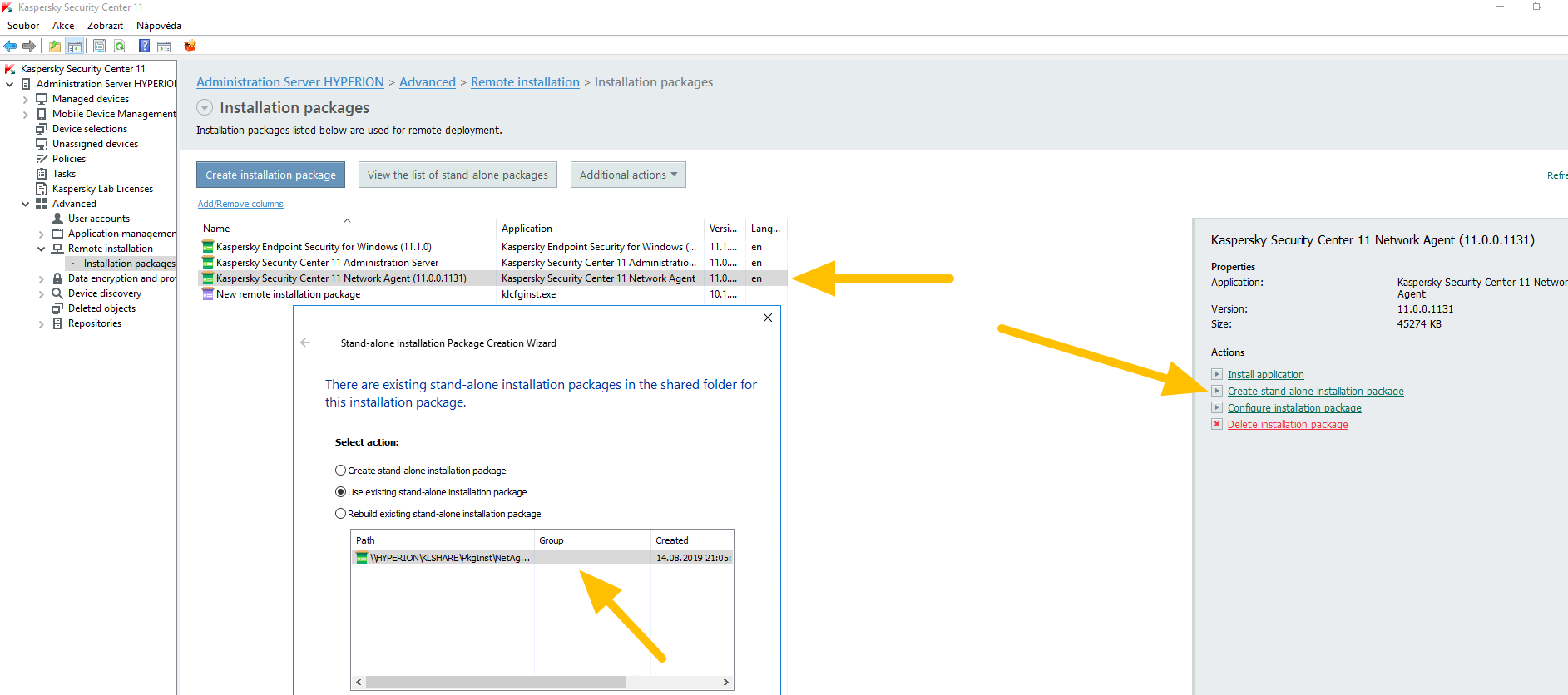
Task: Open Help via the blue question mark icon
Action: 144,46
